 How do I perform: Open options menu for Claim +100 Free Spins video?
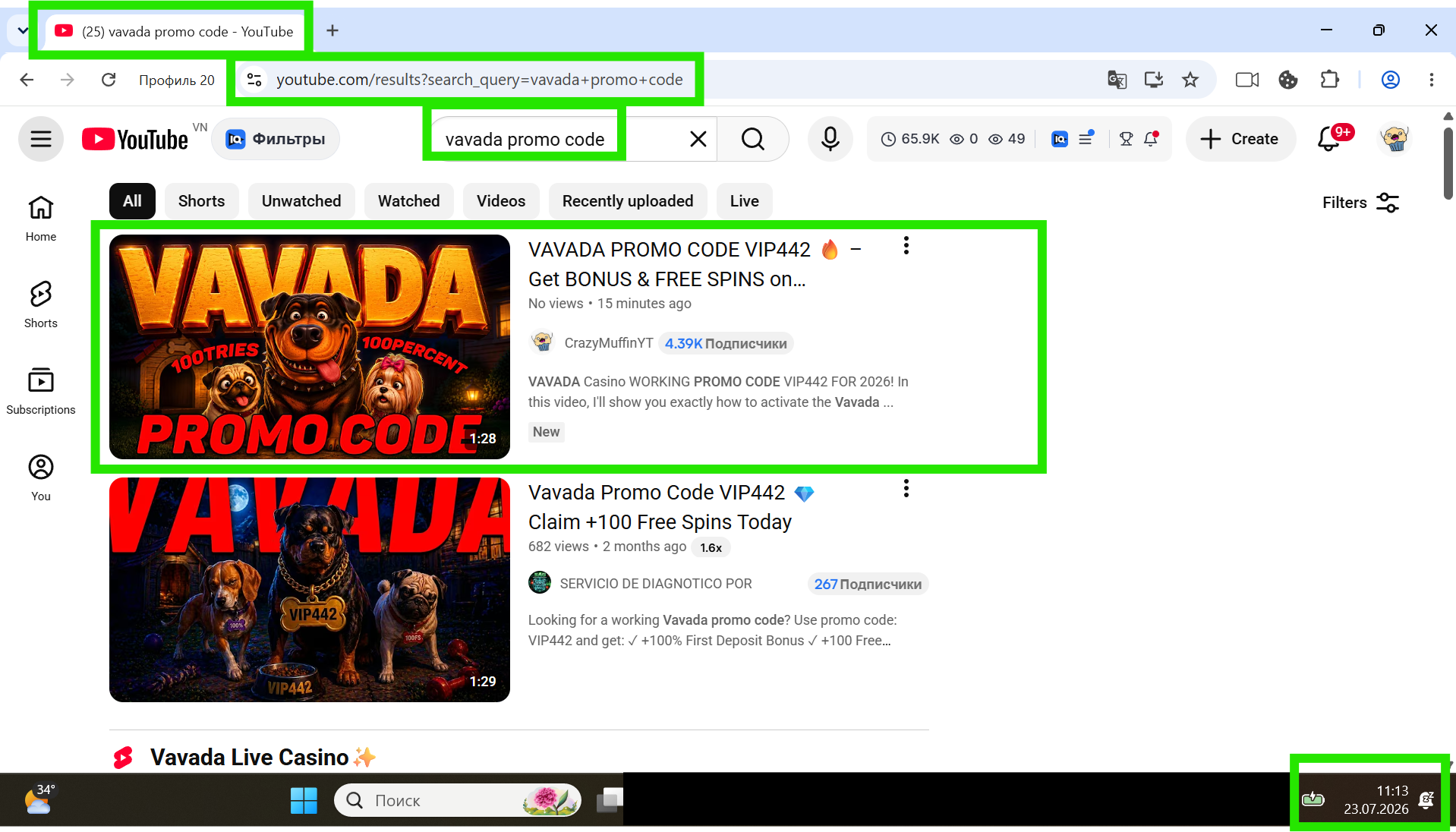pyautogui.click(x=906, y=488)
